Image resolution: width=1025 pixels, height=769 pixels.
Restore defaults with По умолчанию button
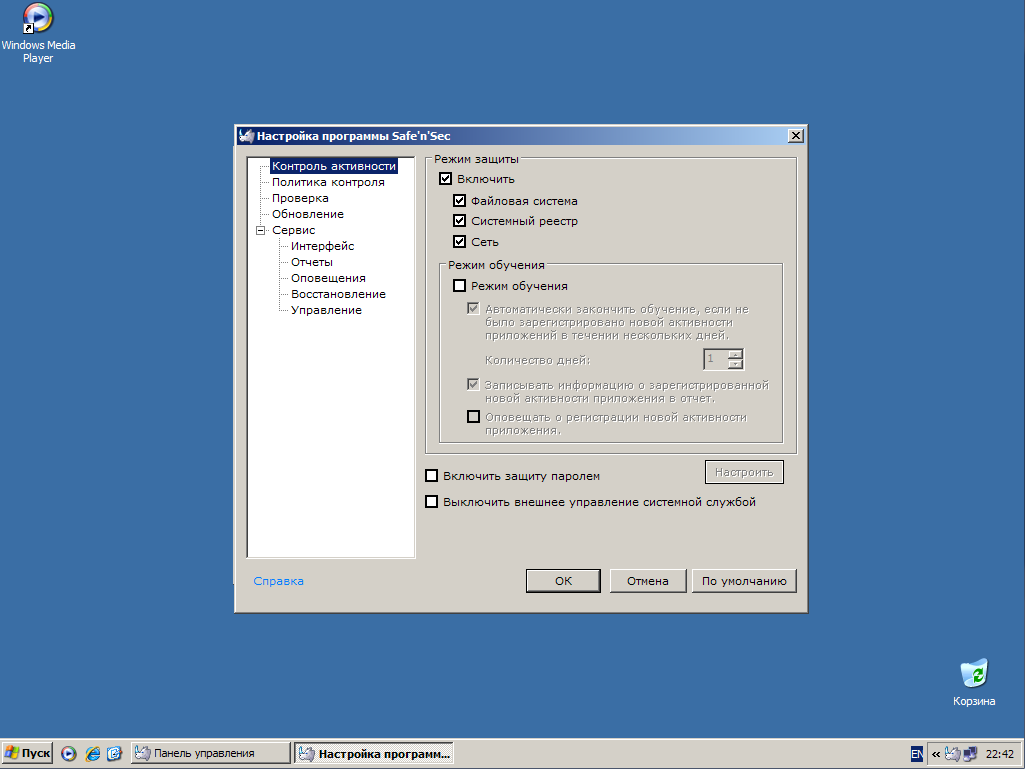pyautogui.click(x=744, y=581)
